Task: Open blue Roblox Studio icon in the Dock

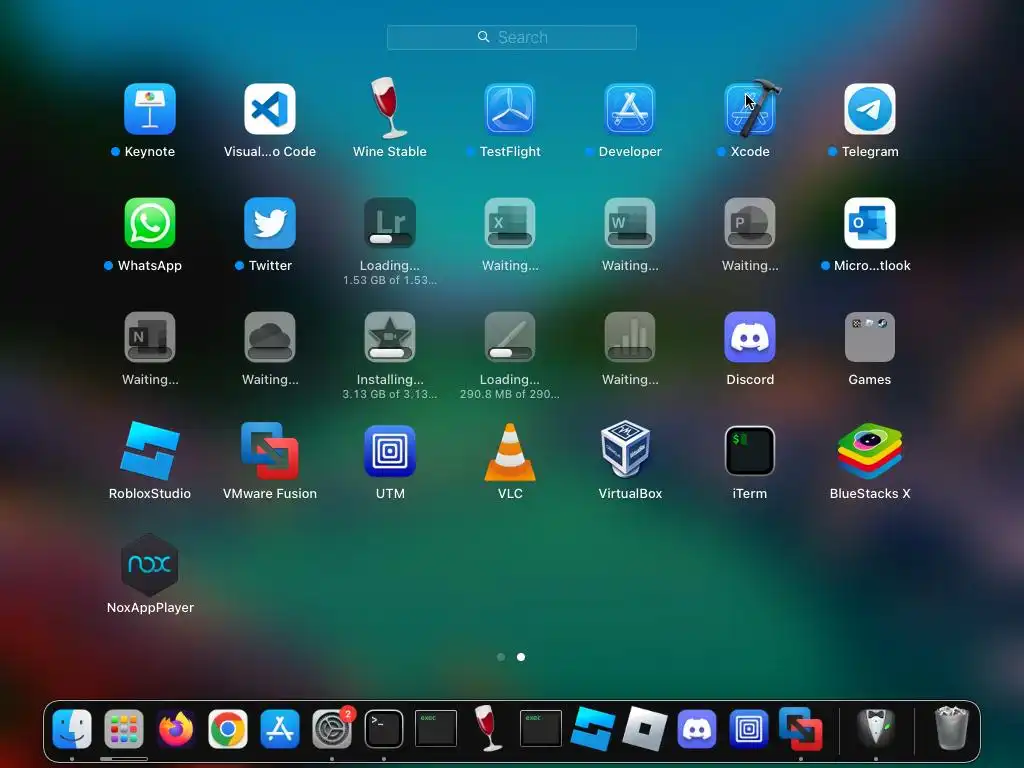Action: pyautogui.click(x=593, y=728)
